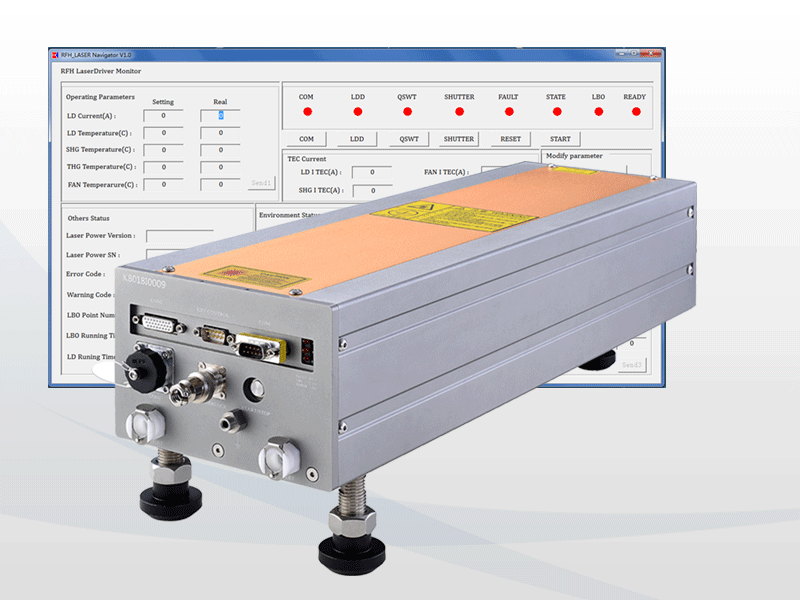
Task: Hit the RESET button
Action: [x=510, y=139]
